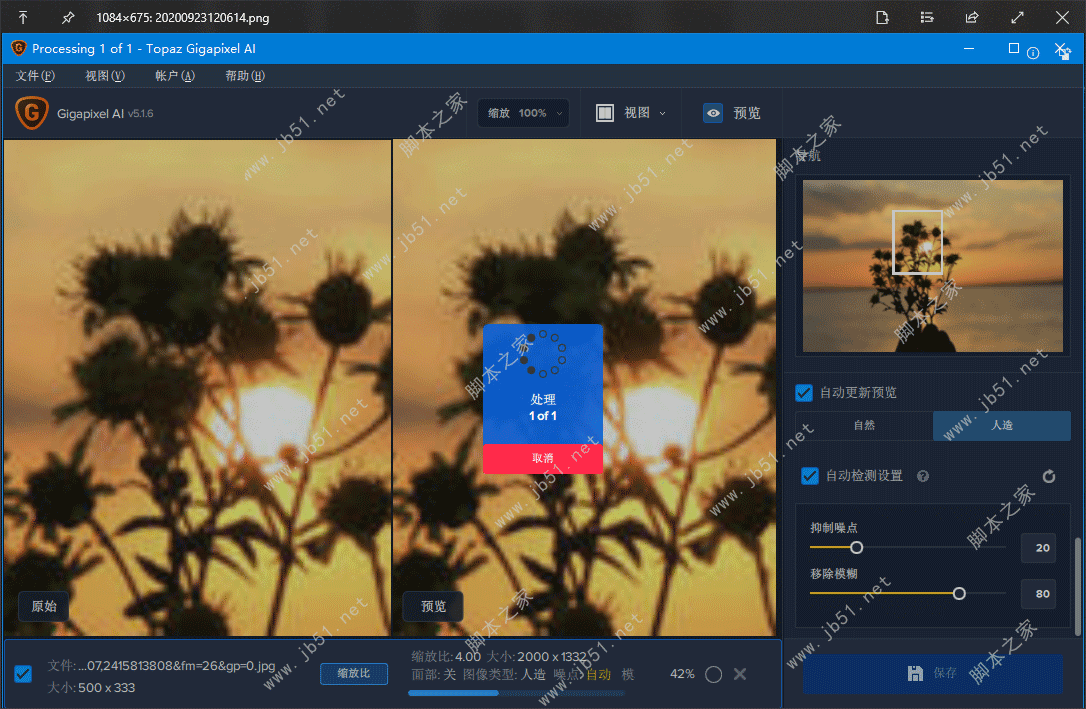Click the 预览 button label in the toolbar
The width and height of the screenshot is (1086, 709).
[x=747, y=113]
